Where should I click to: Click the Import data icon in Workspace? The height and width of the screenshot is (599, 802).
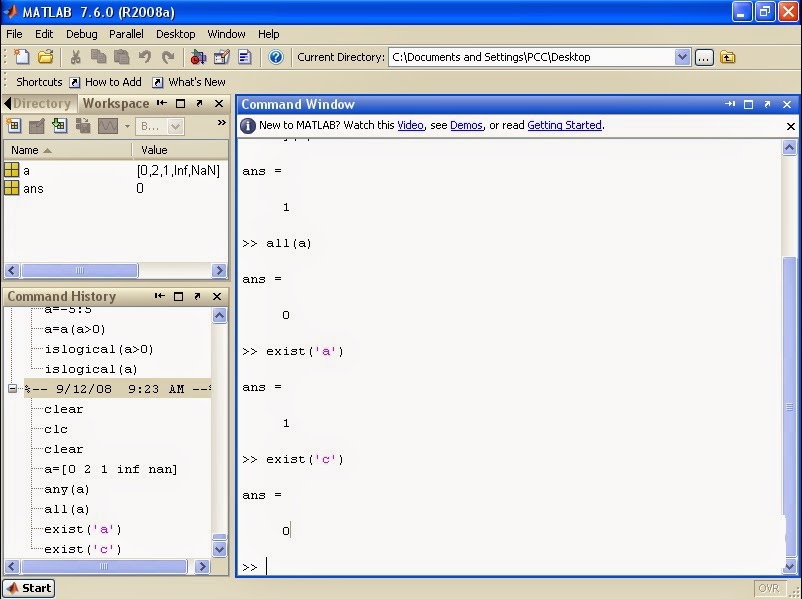pos(60,125)
